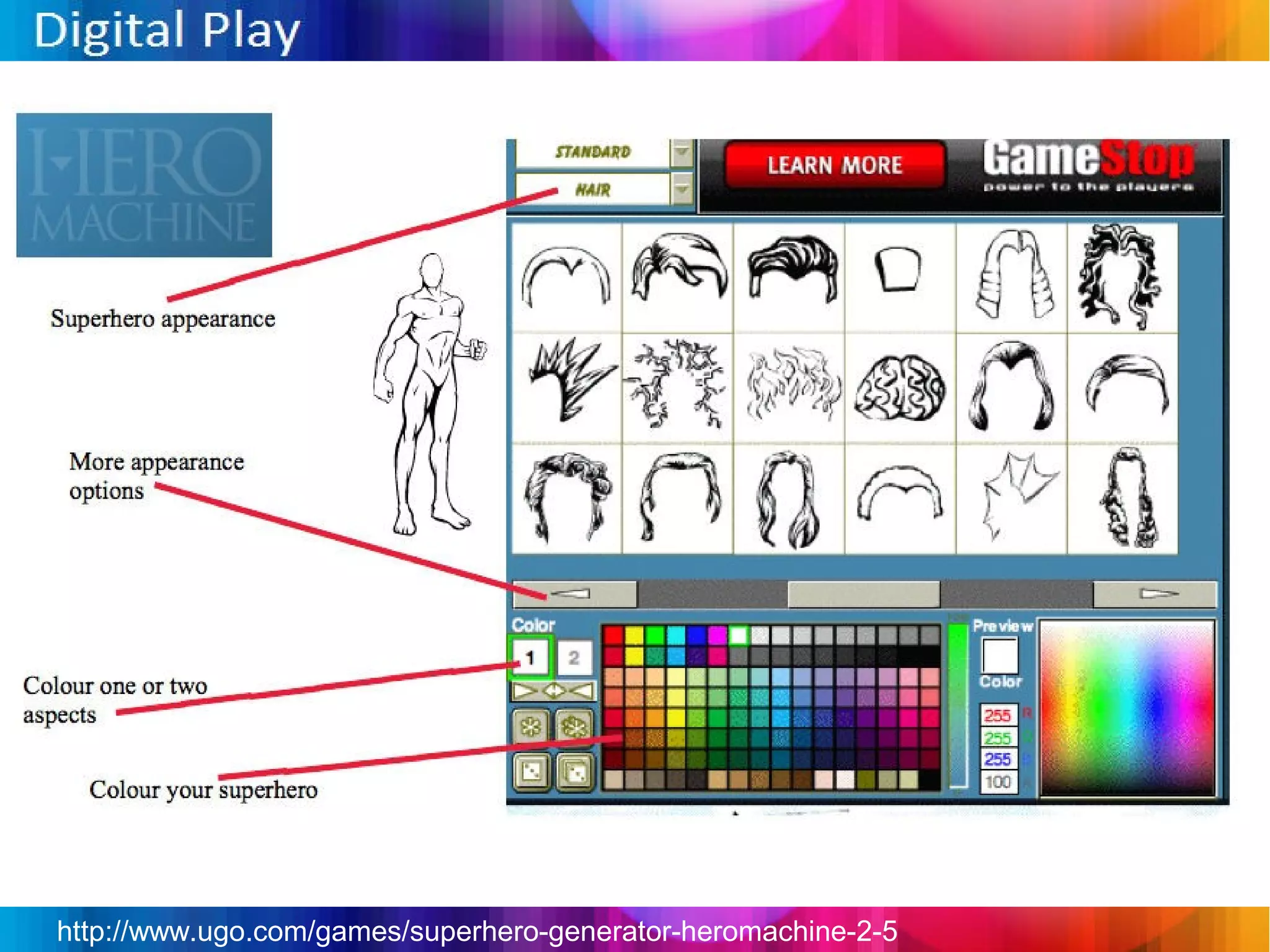Click the HAIR combo box label
1270x952 pixels.
click(x=592, y=190)
